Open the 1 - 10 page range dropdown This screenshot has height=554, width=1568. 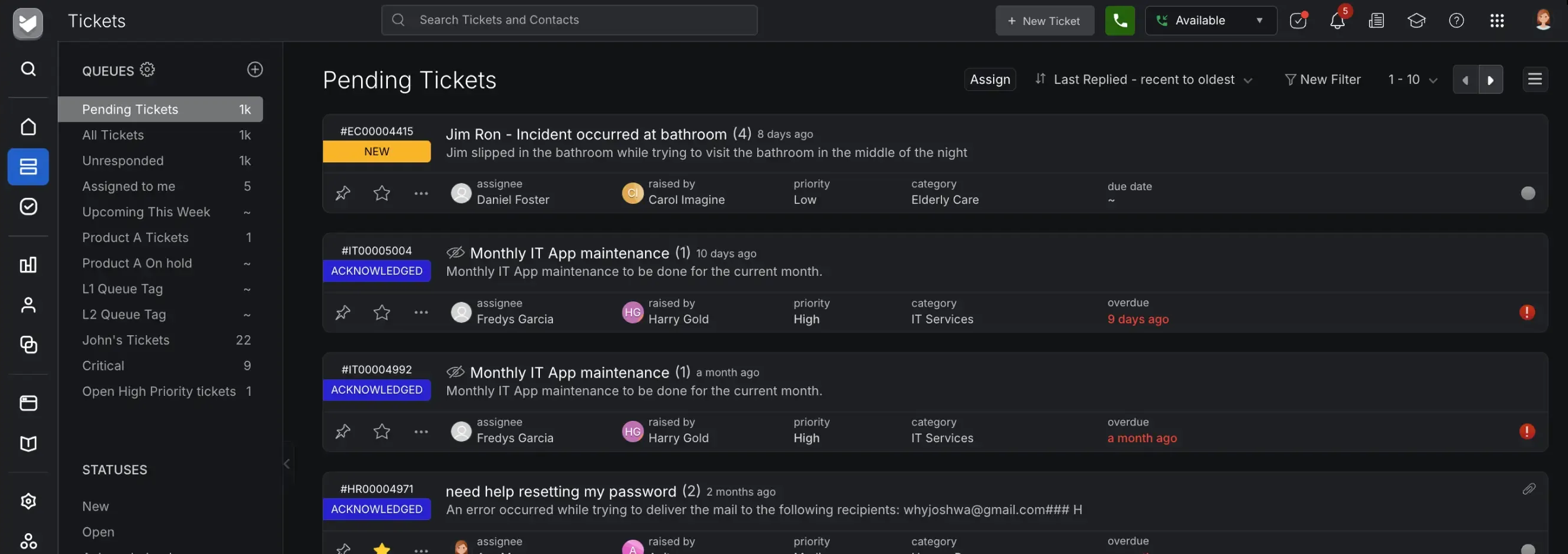click(1413, 80)
